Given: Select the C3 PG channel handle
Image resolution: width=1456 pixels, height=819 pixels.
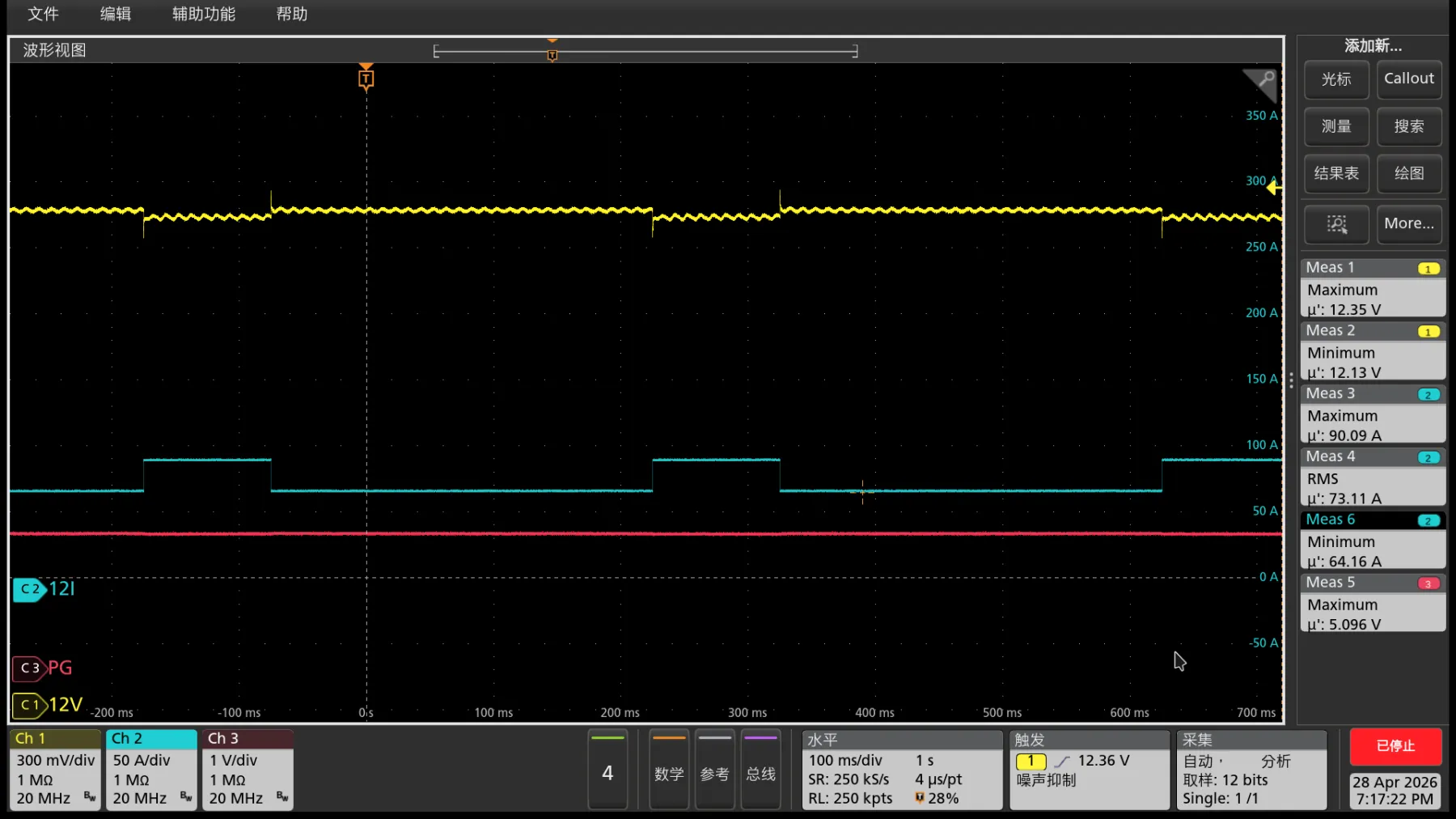Looking at the screenshot, I should (29, 668).
